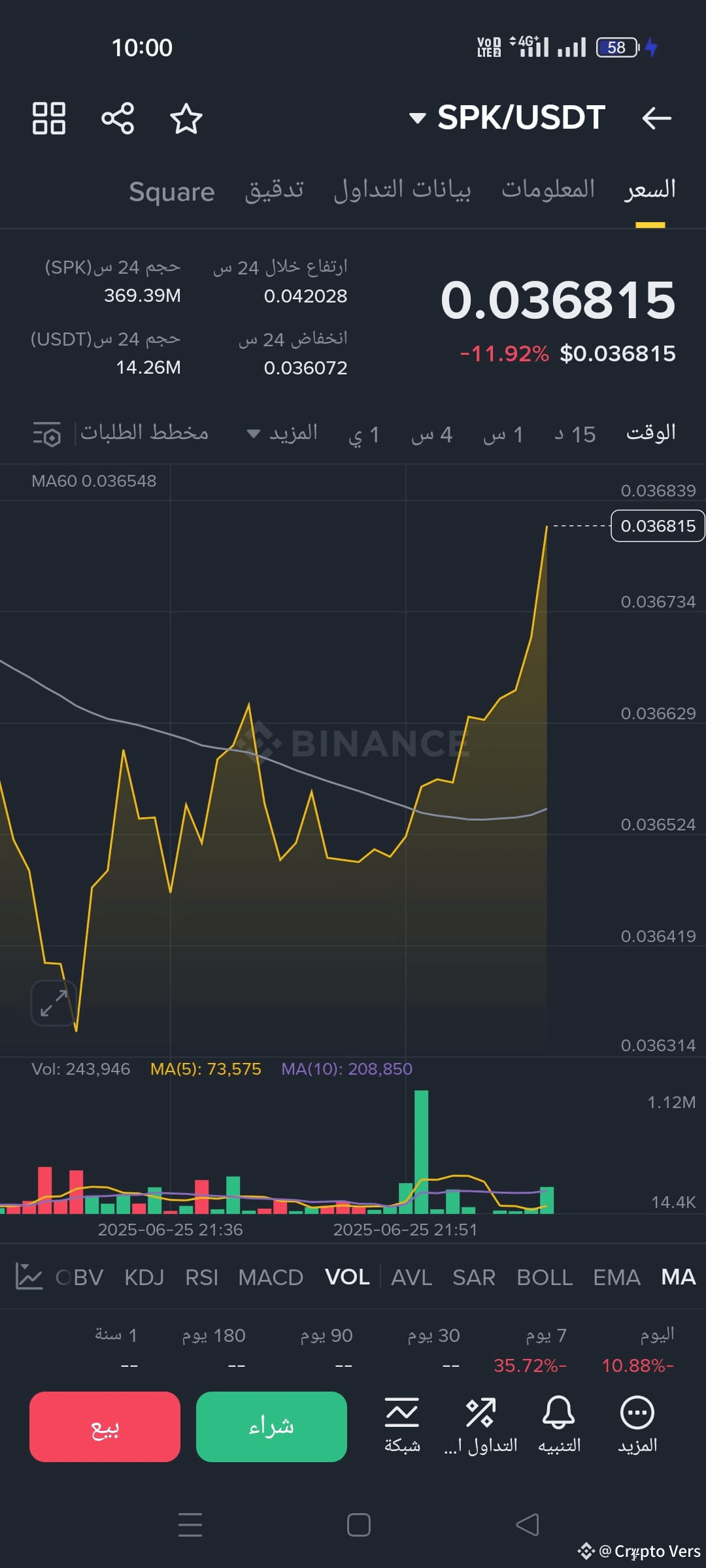Tap the Android back triangle button

click(528, 1524)
